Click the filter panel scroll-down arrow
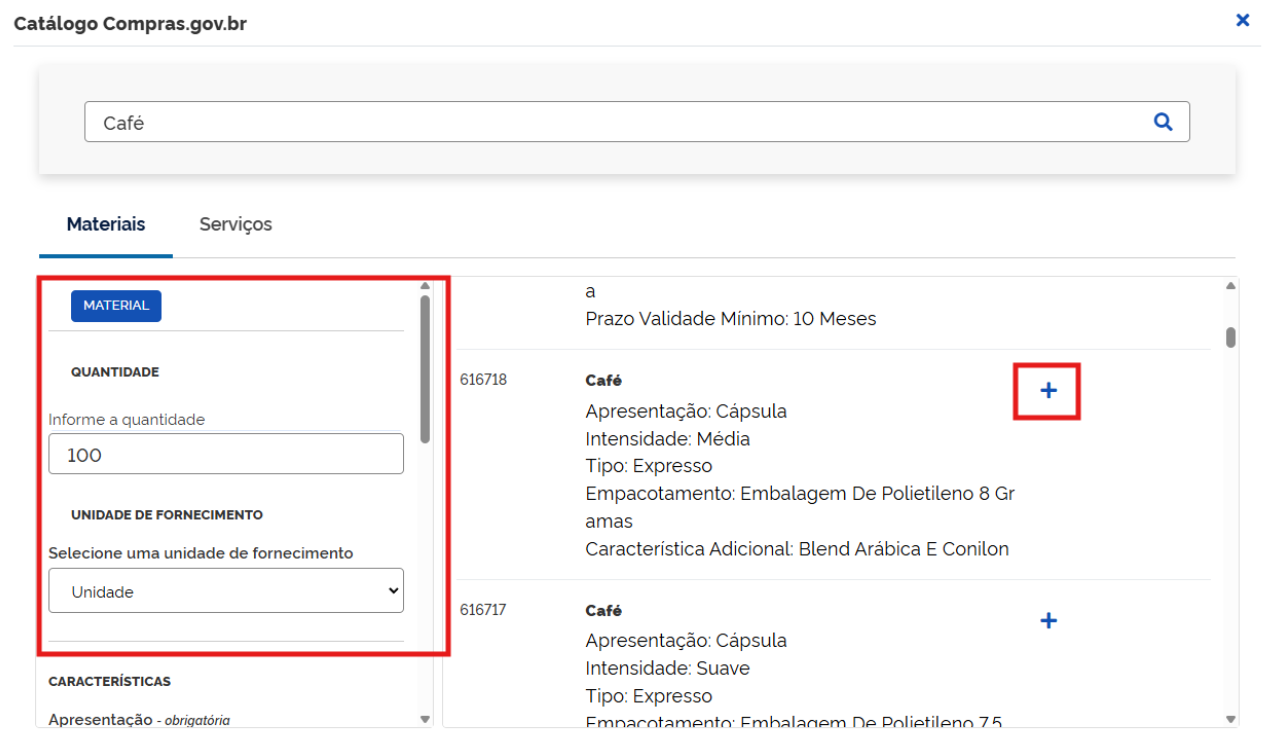Viewport: 1278px width, 733px height. point(425,718)
